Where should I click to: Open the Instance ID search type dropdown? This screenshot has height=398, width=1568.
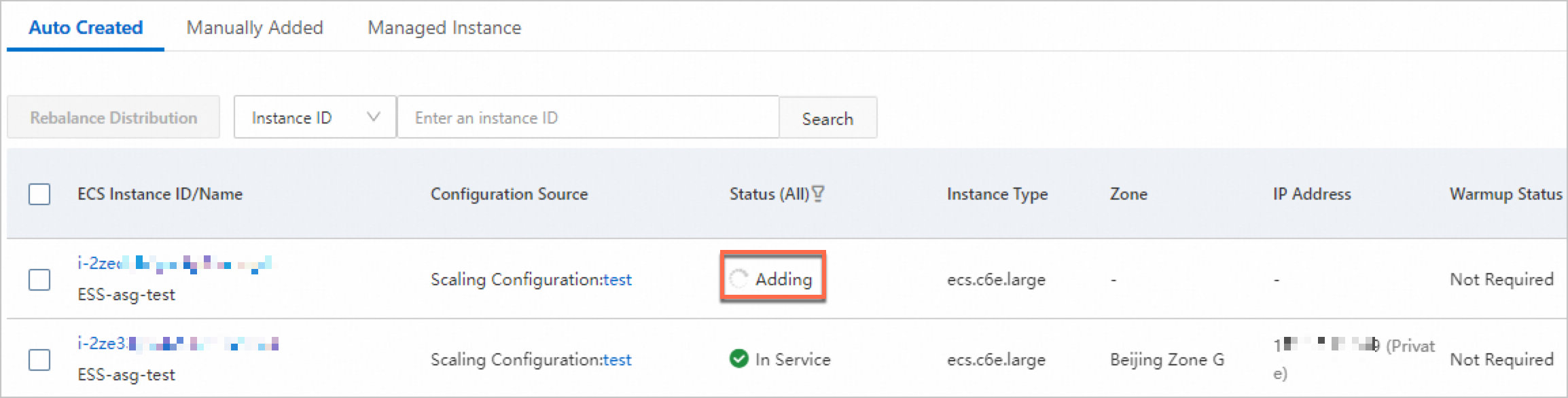pyautogui.click(x=315, y=117)
